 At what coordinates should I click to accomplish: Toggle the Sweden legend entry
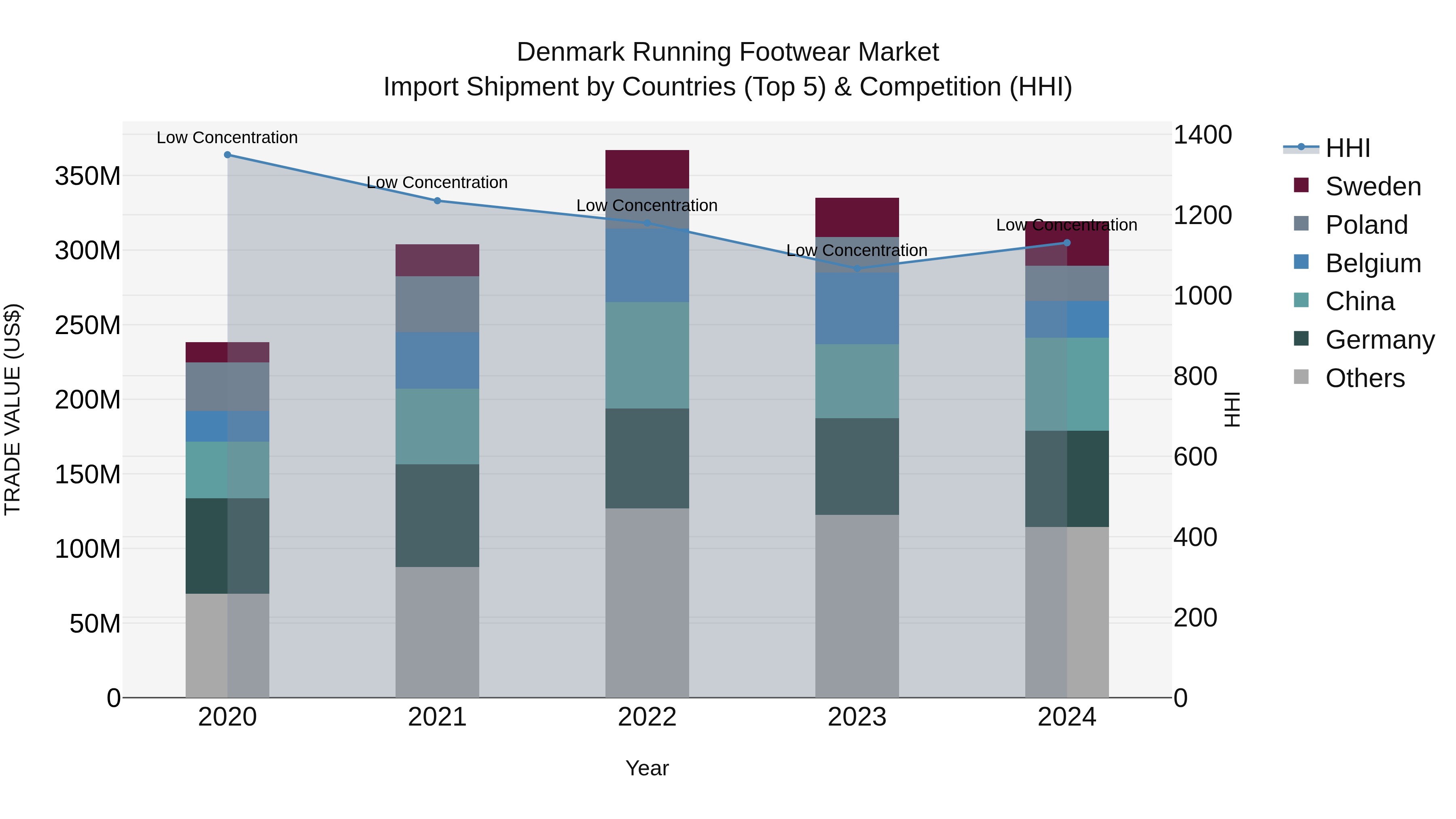coord(1357,186)
